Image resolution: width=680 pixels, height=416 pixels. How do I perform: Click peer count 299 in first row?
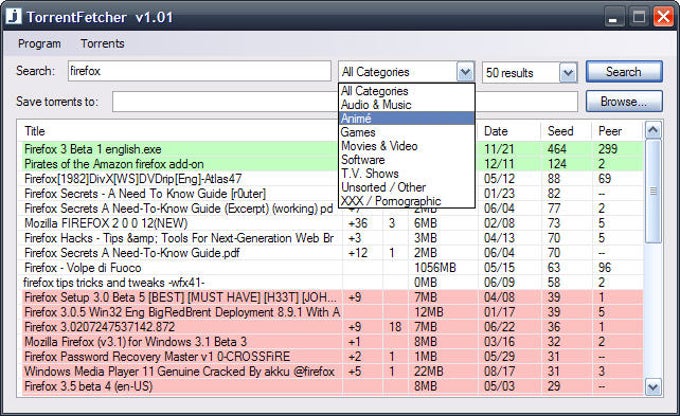pos(608,149)
